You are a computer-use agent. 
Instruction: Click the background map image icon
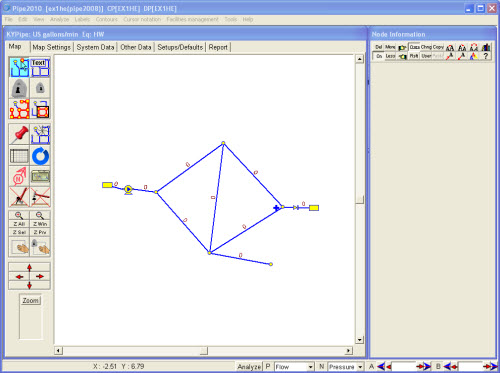(x=40, y=176)
